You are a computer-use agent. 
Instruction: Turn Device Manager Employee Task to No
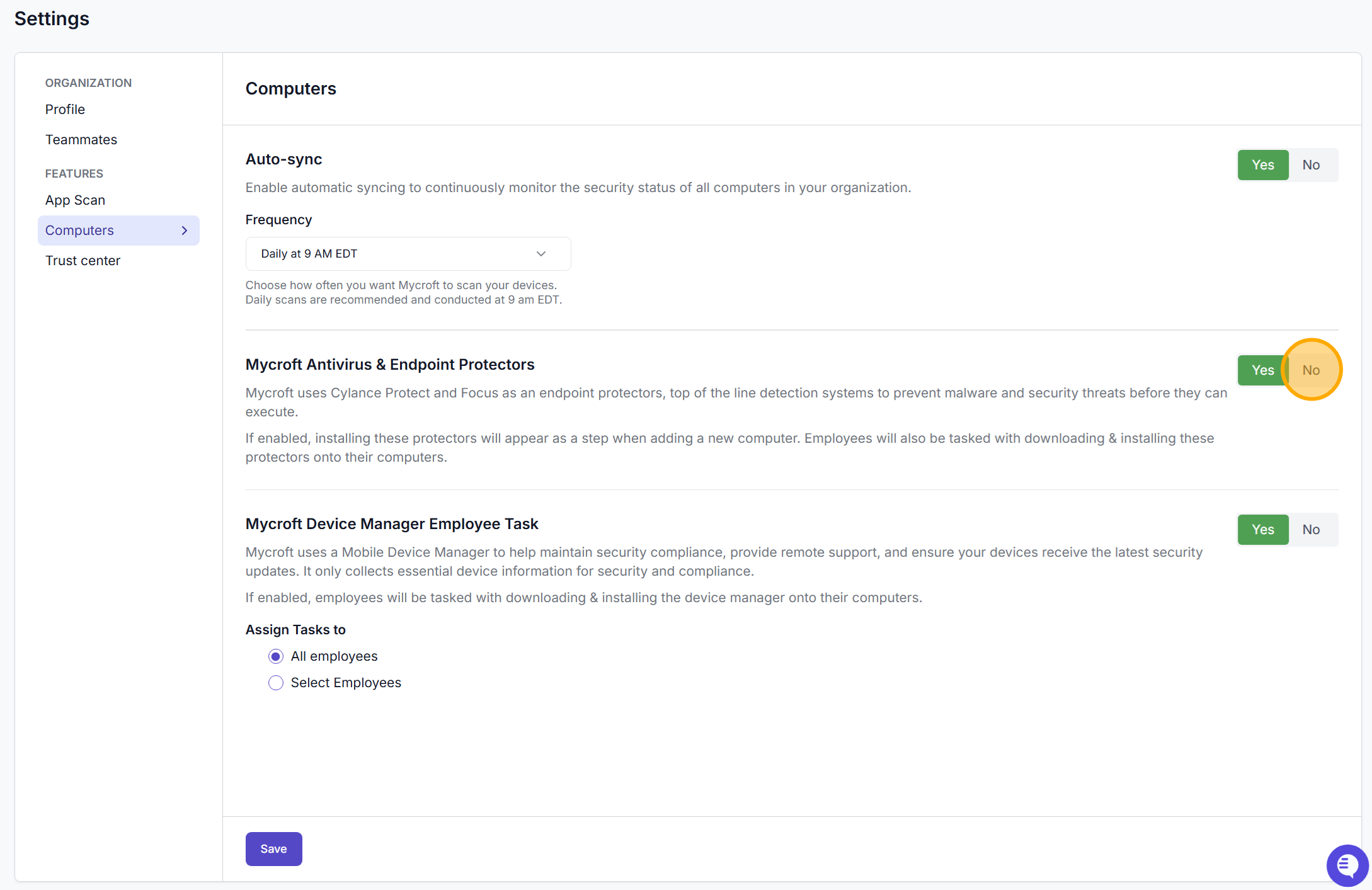point(1311,530)
